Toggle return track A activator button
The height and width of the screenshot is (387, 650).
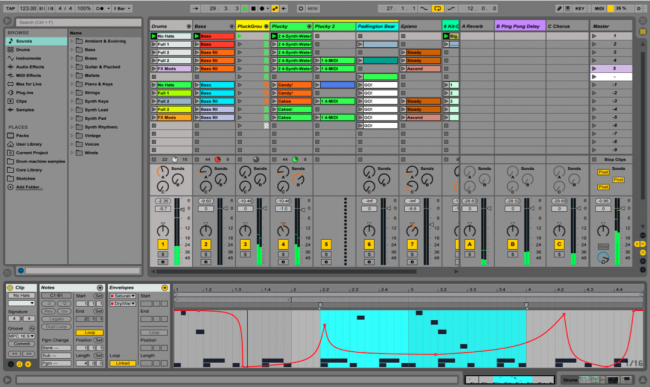(470, 244)
